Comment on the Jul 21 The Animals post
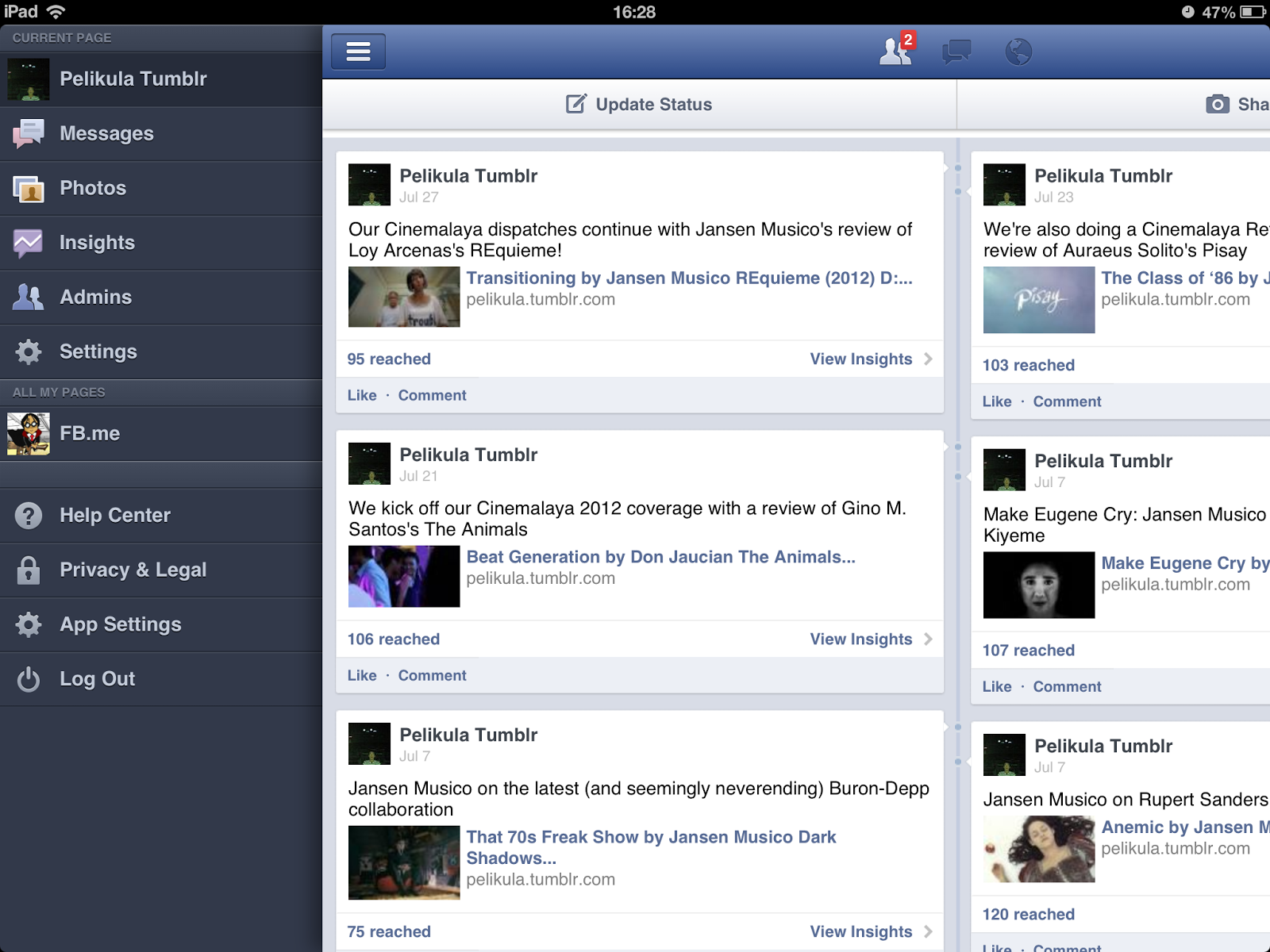This screenshot has width=1270, height=952. tap(432, 675)
